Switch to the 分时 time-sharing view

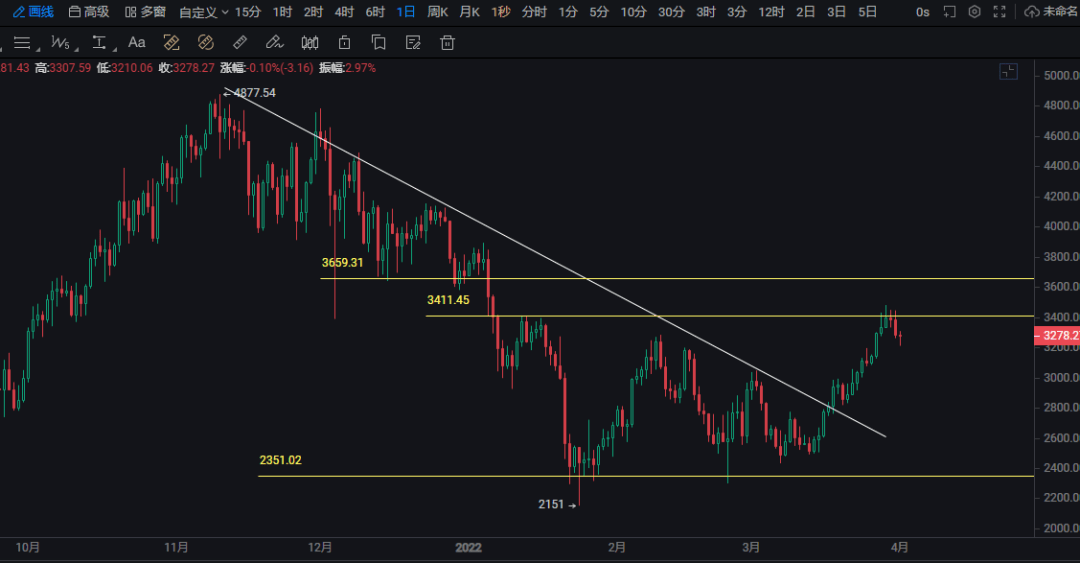pos(534,12)
